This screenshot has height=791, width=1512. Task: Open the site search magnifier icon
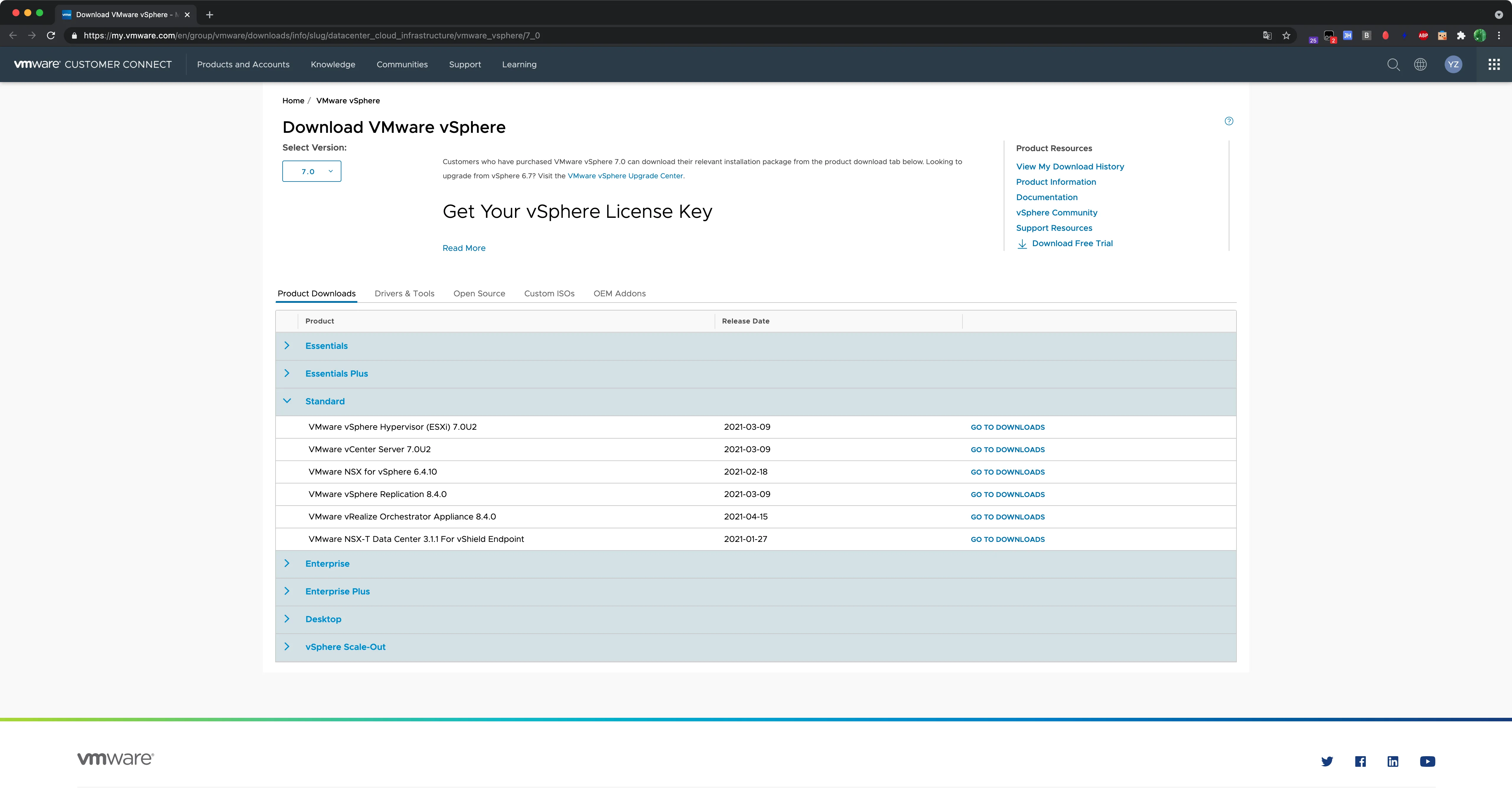1394,65
